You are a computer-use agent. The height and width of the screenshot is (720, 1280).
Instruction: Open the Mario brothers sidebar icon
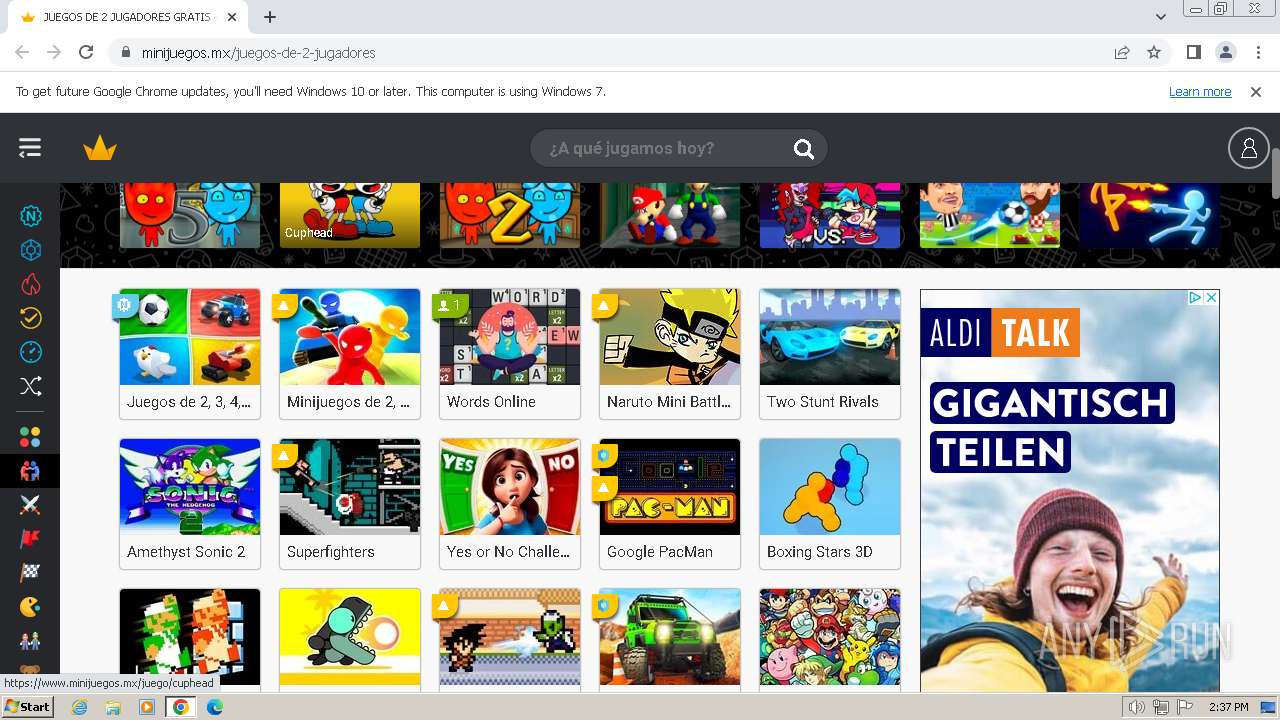tap(31, 641)
